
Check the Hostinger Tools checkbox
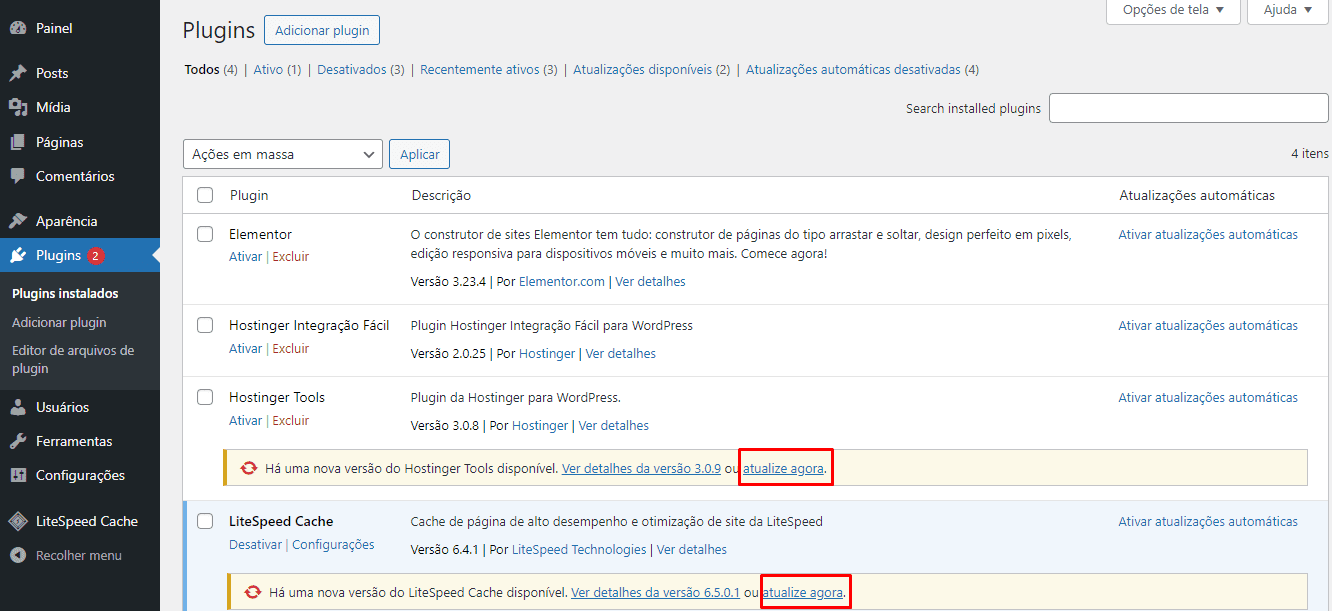click(205, 397)
